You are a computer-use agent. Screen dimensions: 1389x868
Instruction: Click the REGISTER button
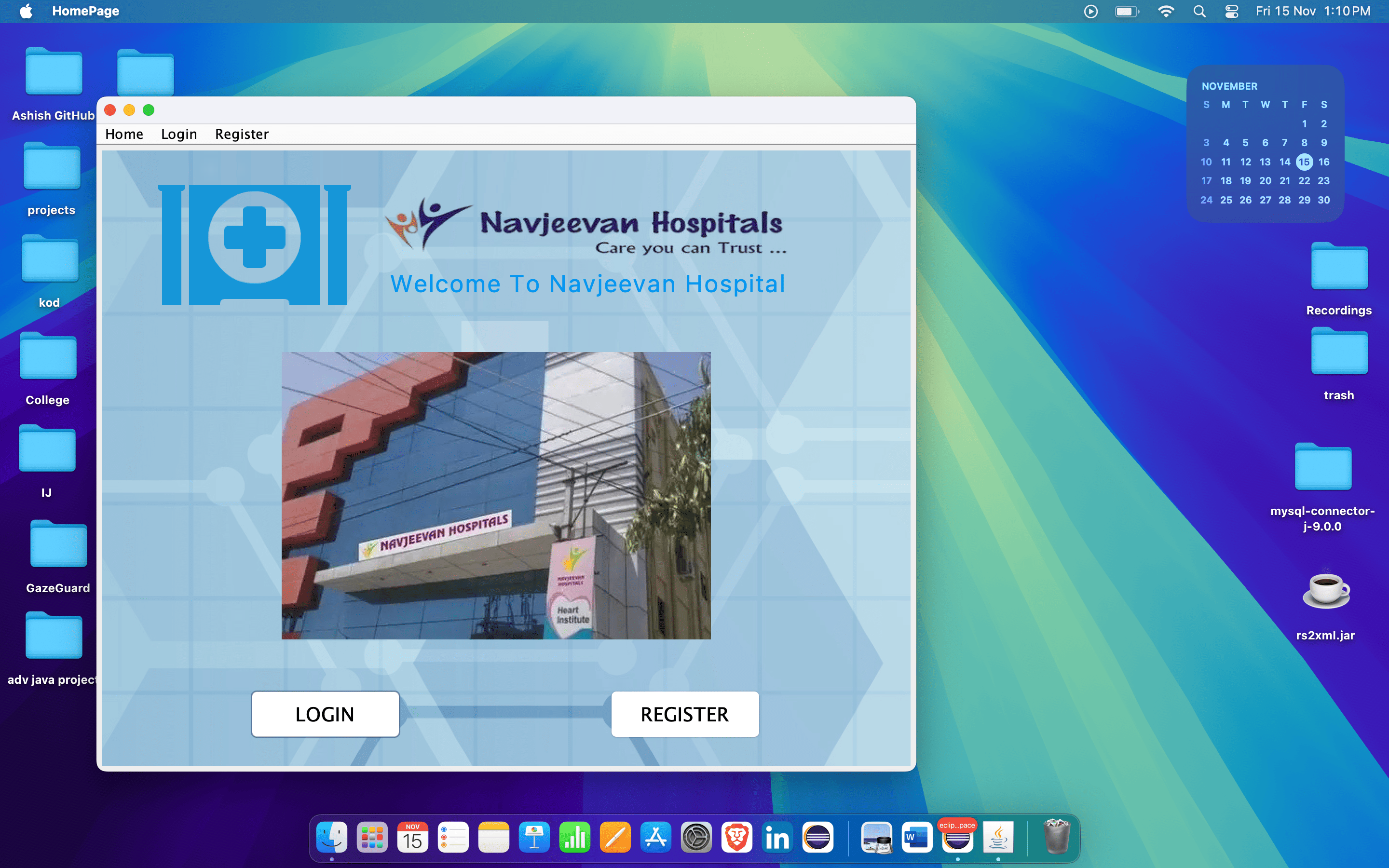(685, 714)
